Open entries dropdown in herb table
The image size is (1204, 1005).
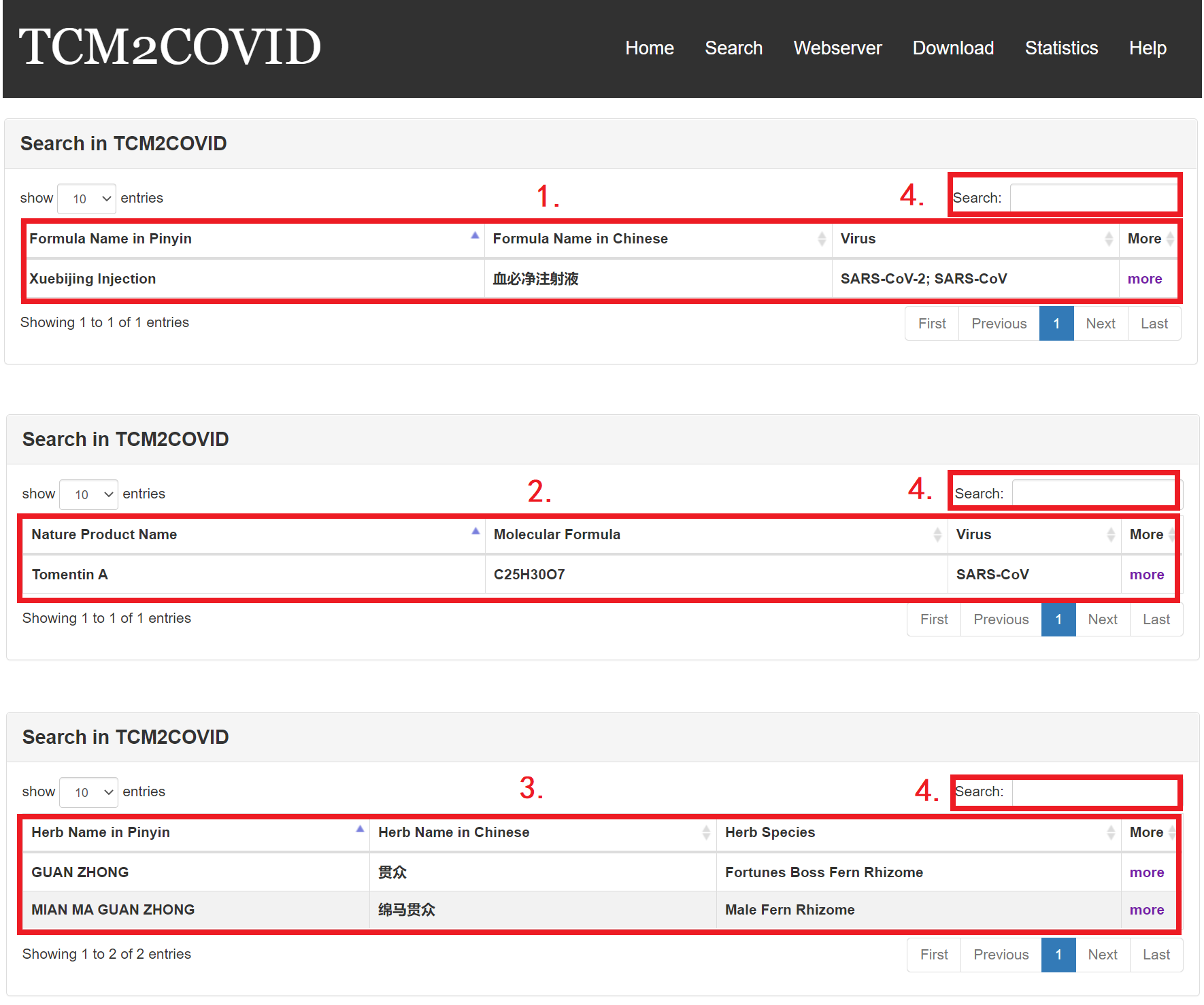(x=89, y=792)
